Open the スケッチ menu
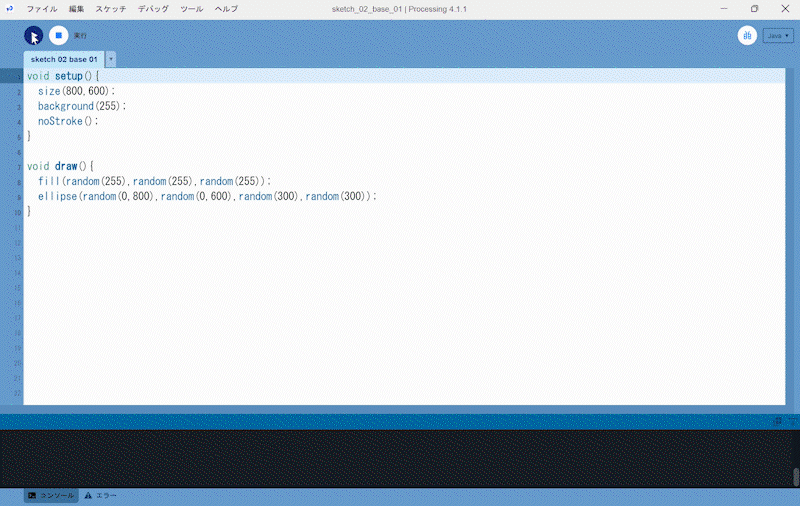800x506 pixels. tap(111, 9)
